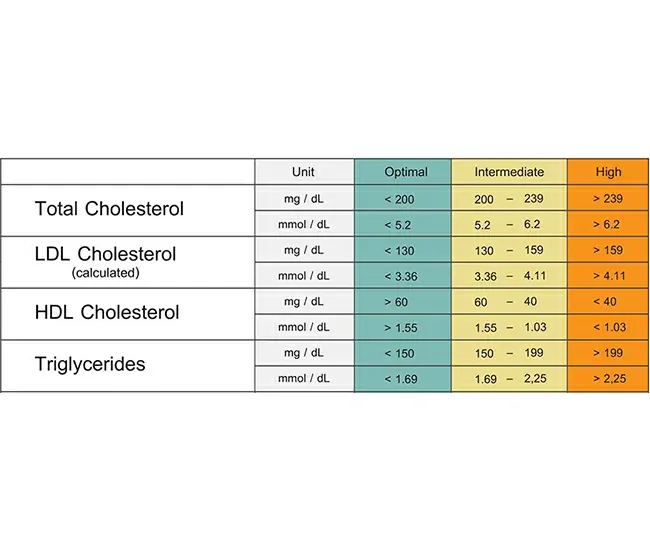Select the orange "High" column header
The width and height of the screenshot is (650, 550).
(x=608, y=172)
